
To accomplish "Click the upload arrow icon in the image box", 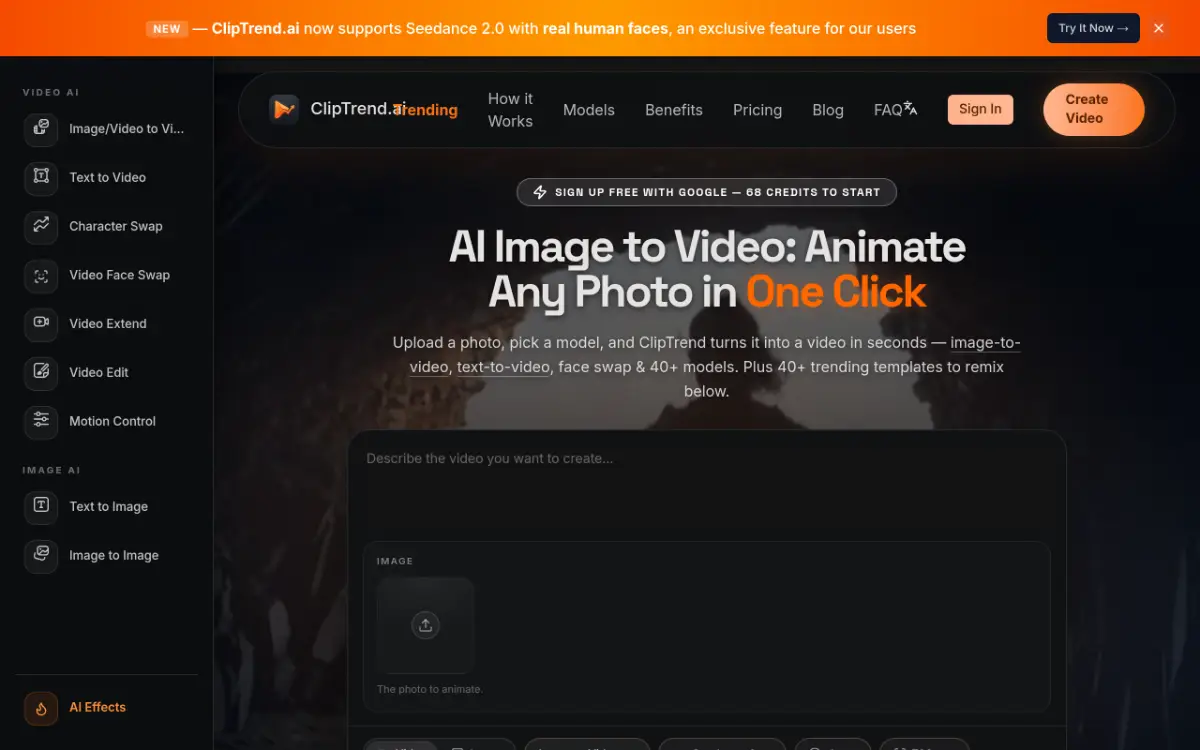I will (425, 625).
